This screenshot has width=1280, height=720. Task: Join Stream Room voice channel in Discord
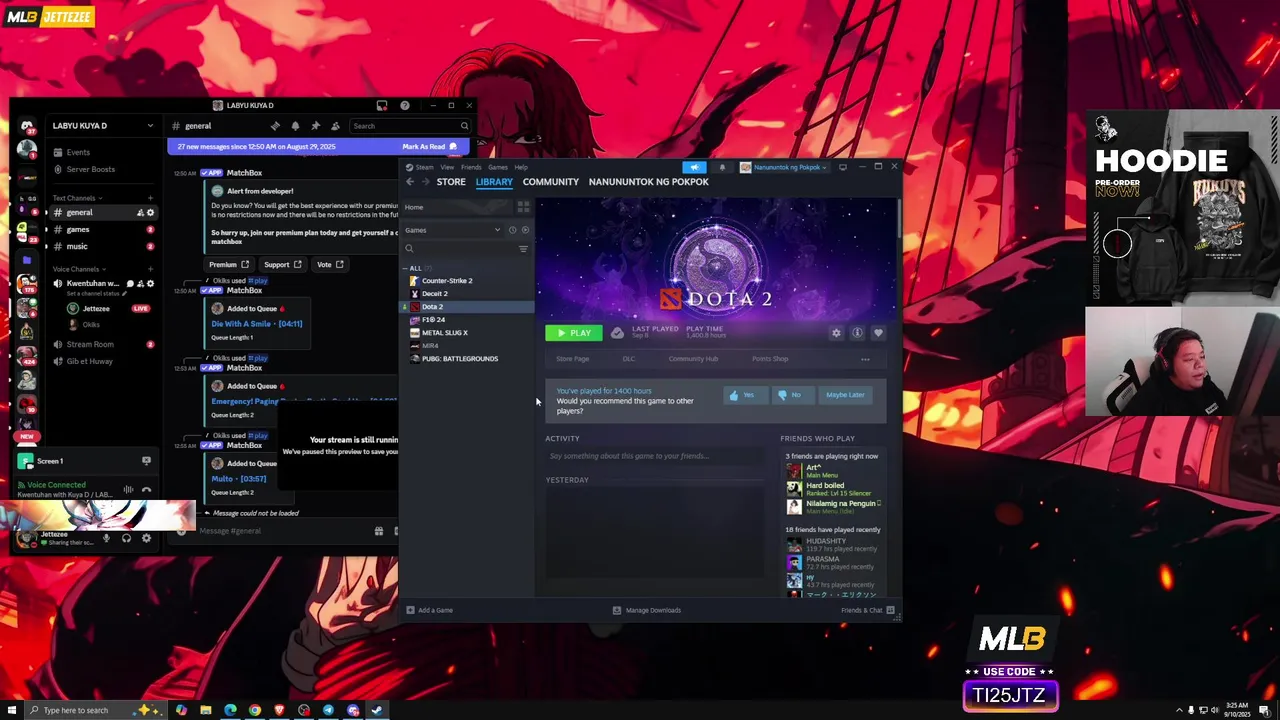103,344
